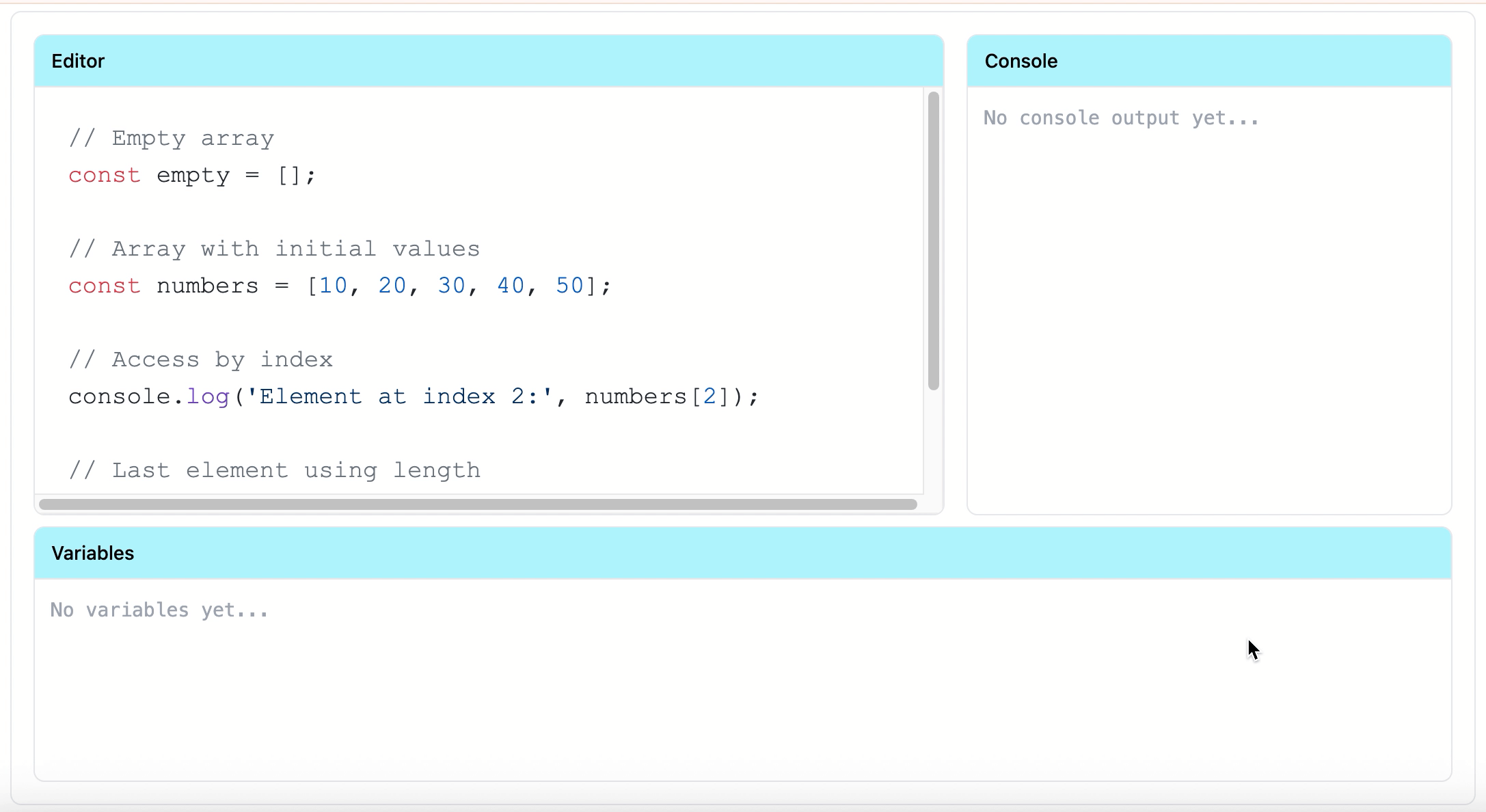This screenshot has width=1486, height=812.
Task: Click the '// Access by index' comment
Action: 201,360
